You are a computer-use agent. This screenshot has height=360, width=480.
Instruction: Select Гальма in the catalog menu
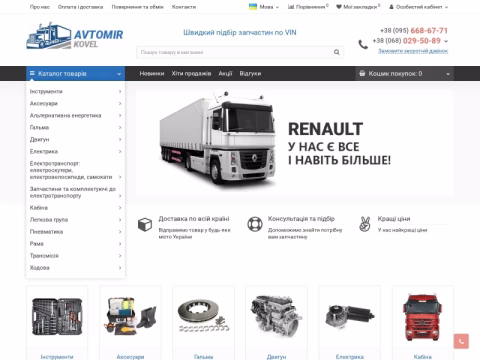coord(39,127)
